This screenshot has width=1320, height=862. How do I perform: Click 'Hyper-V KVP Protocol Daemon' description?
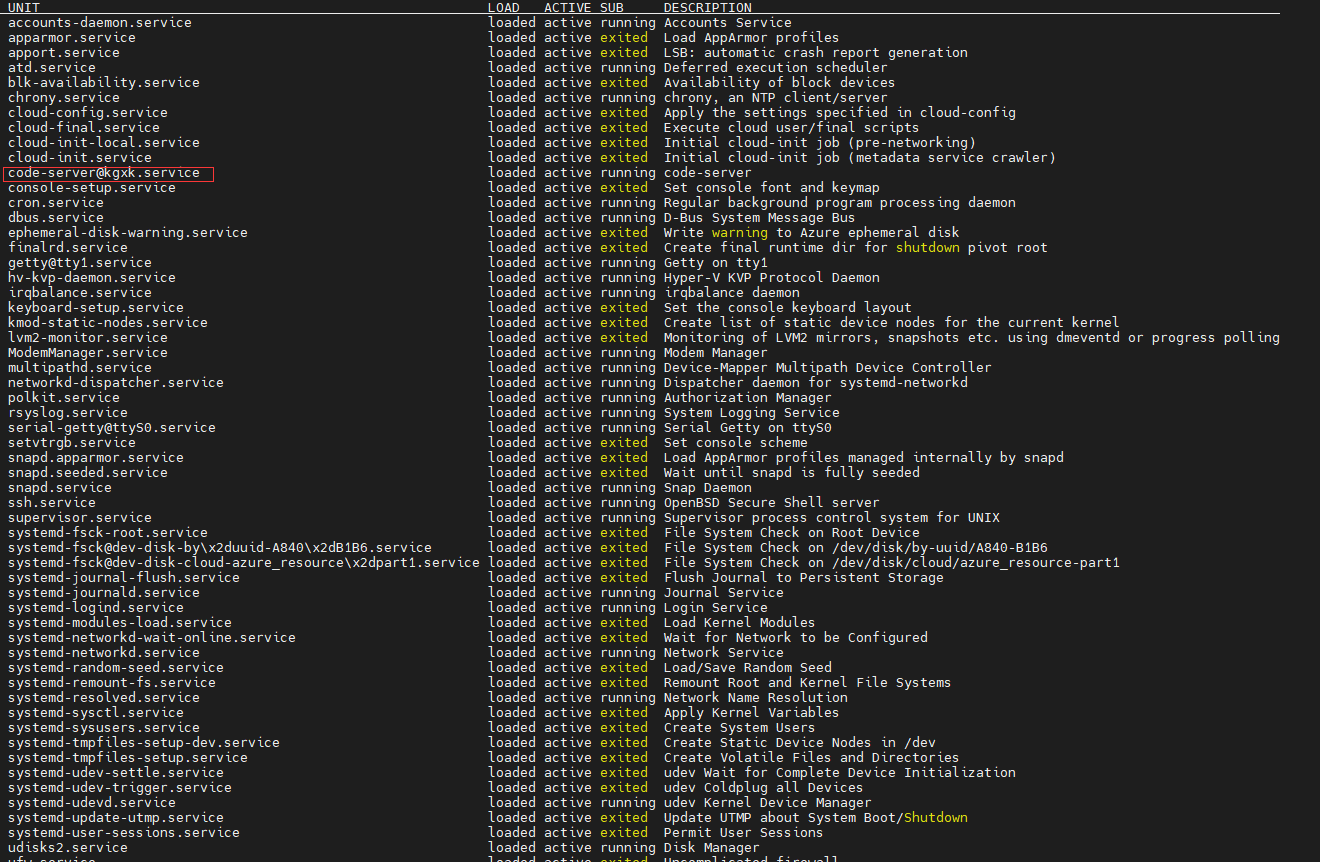tap(772, 278)
